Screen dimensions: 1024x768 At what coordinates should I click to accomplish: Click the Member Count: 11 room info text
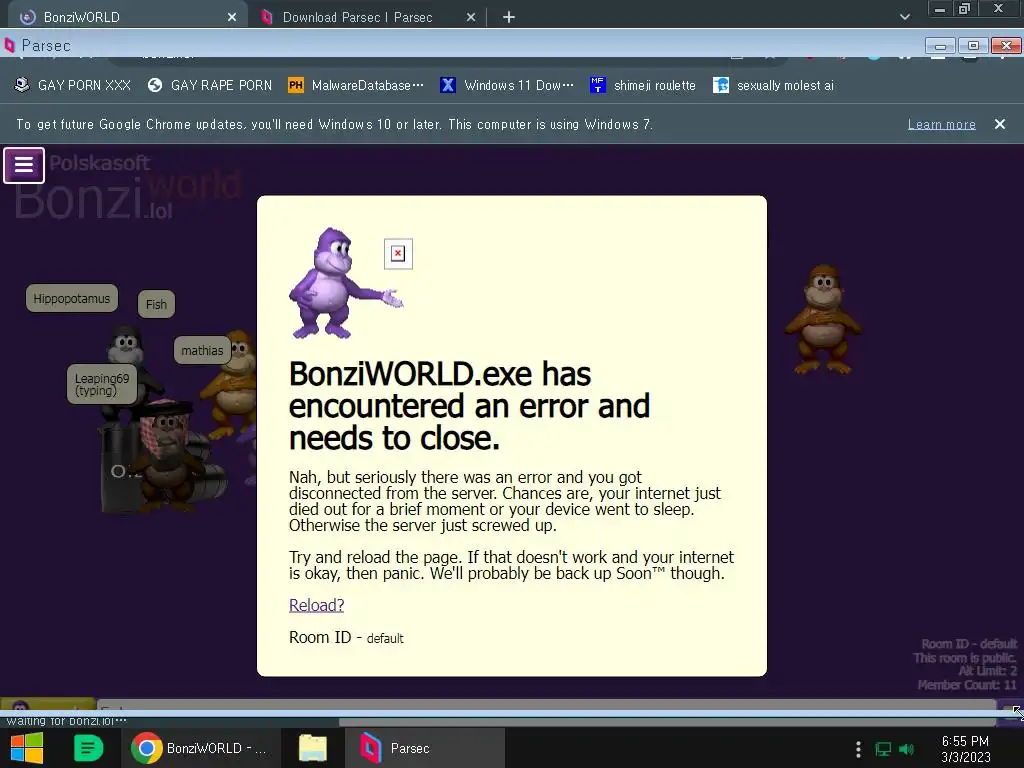[967, 685]
